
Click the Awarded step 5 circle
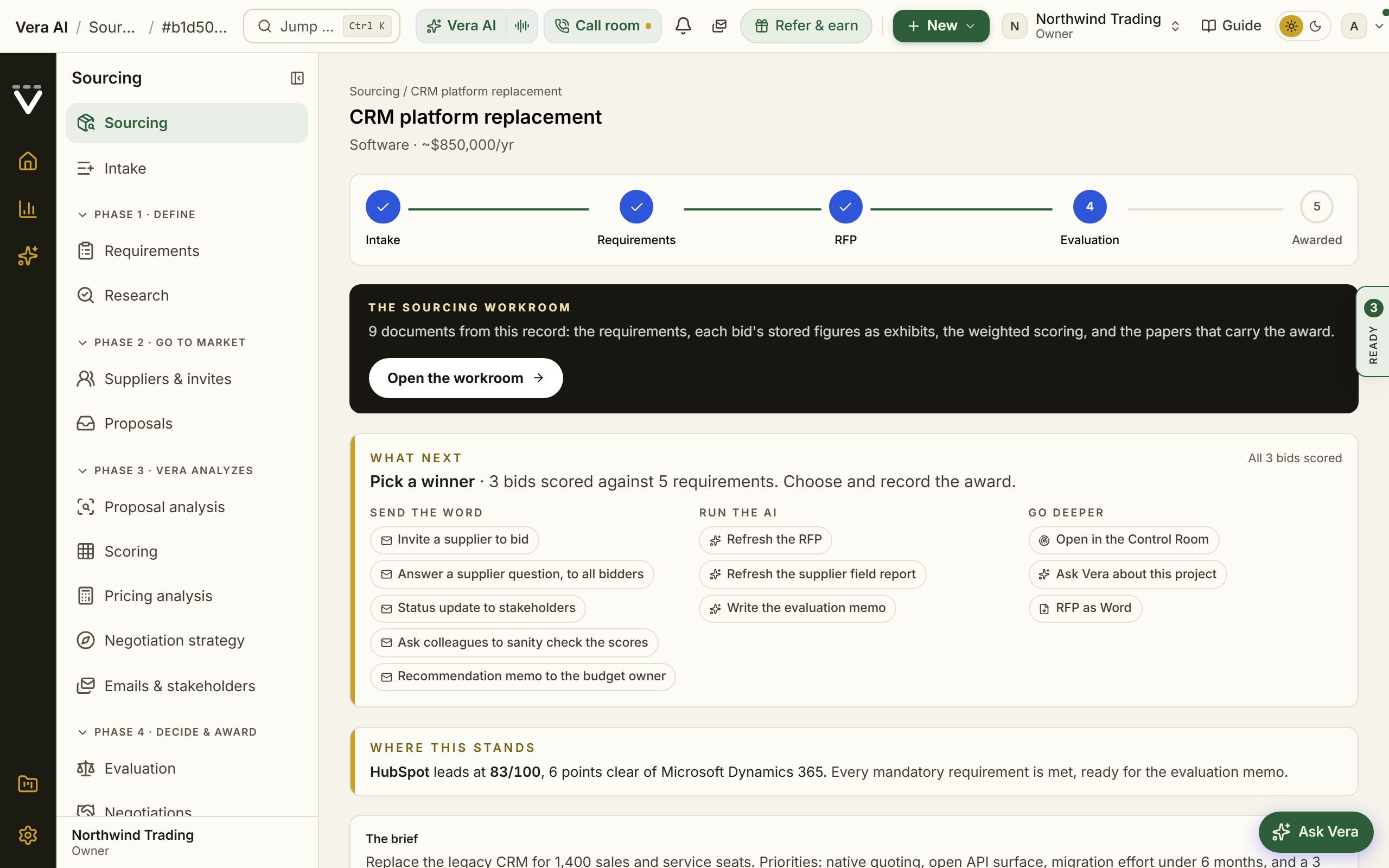[1316, 207]
